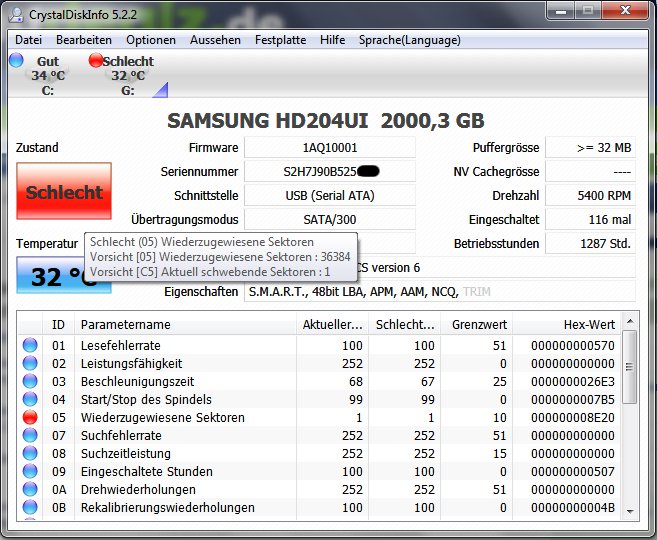Close the CrystalDiskInfo window
This screenshot has width=657, height=540.
(x=625, y=10)
